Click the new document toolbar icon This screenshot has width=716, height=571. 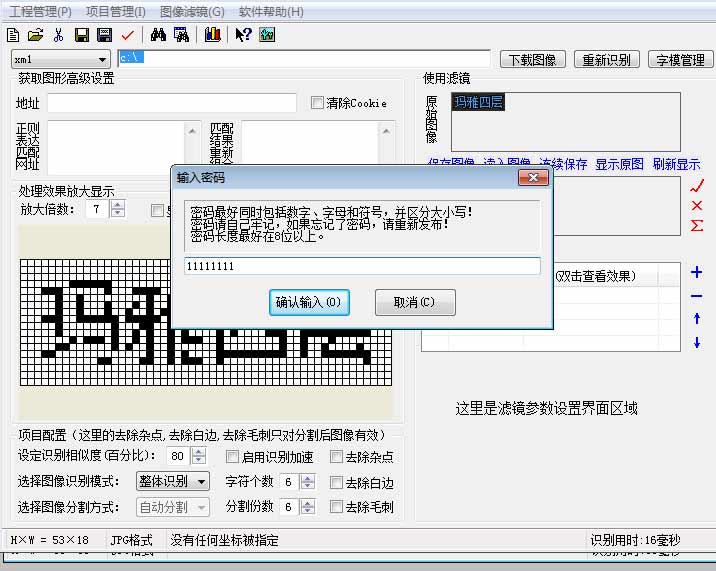pos(14,35)
